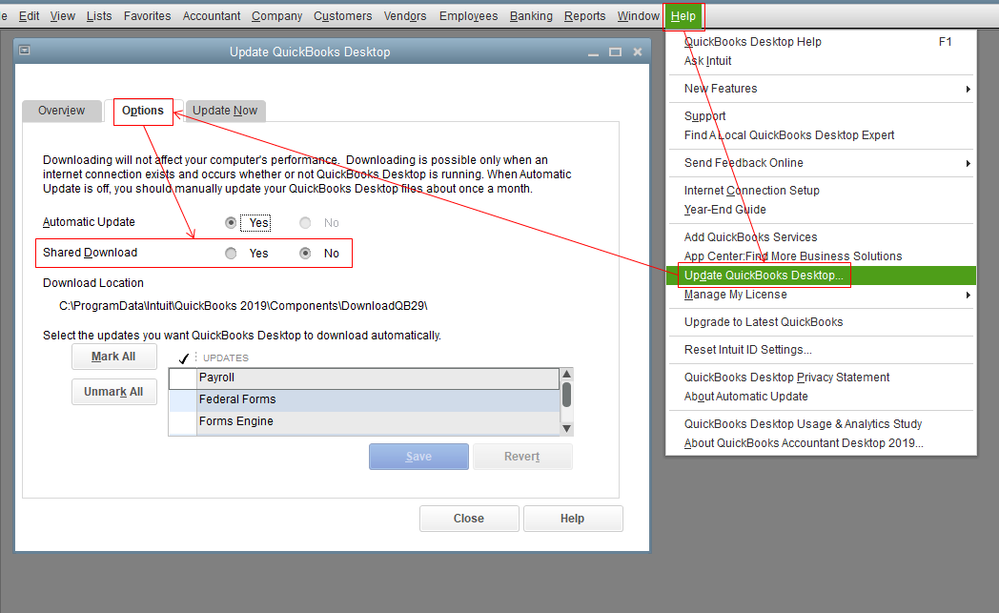Image resolution: width=999 pixels, height=613 pixels.
Task: Open the Edit menu
Action: [x=29, y=16]
